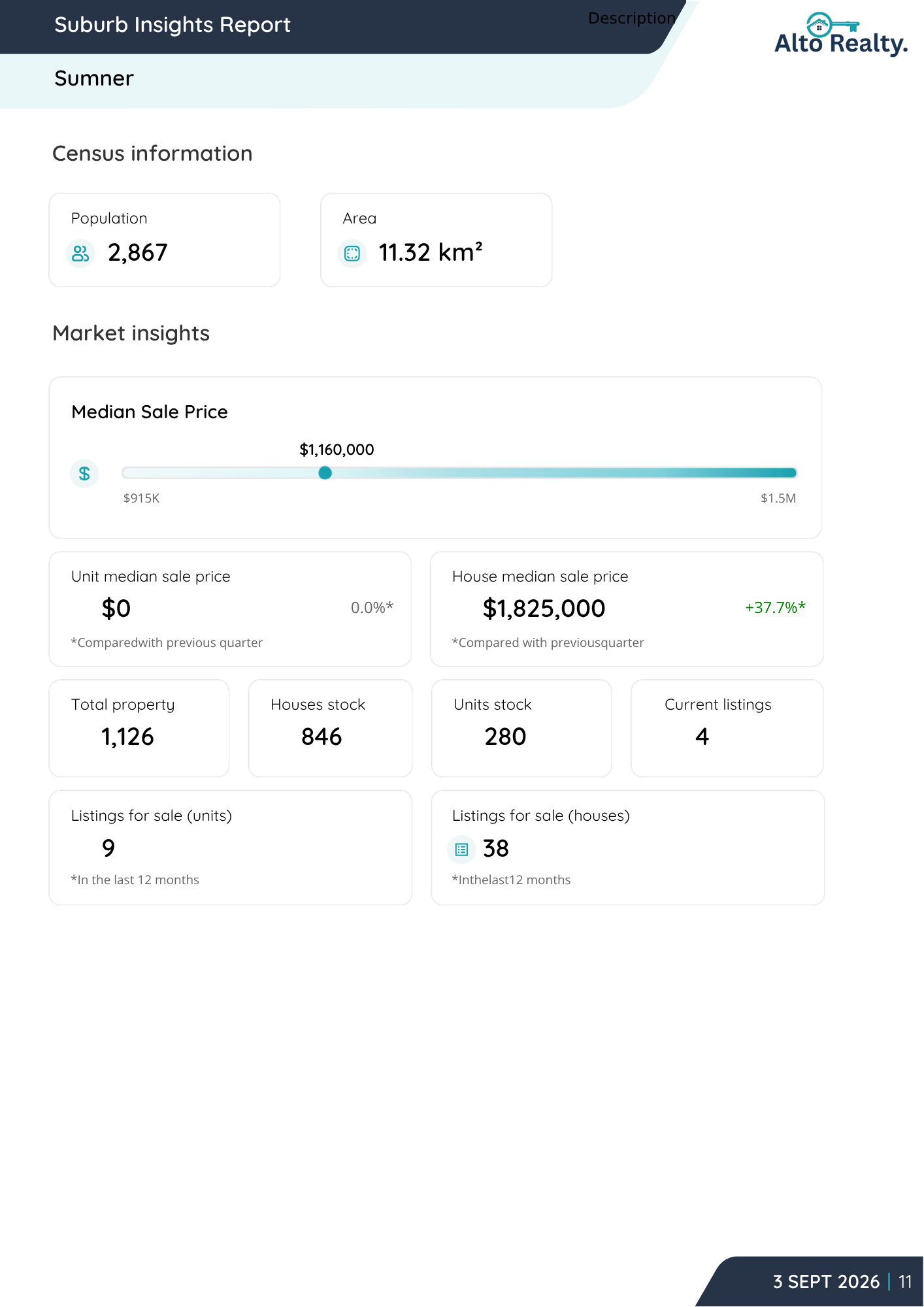Click the green "+37.7%*" change value

(x=776, y=608)
